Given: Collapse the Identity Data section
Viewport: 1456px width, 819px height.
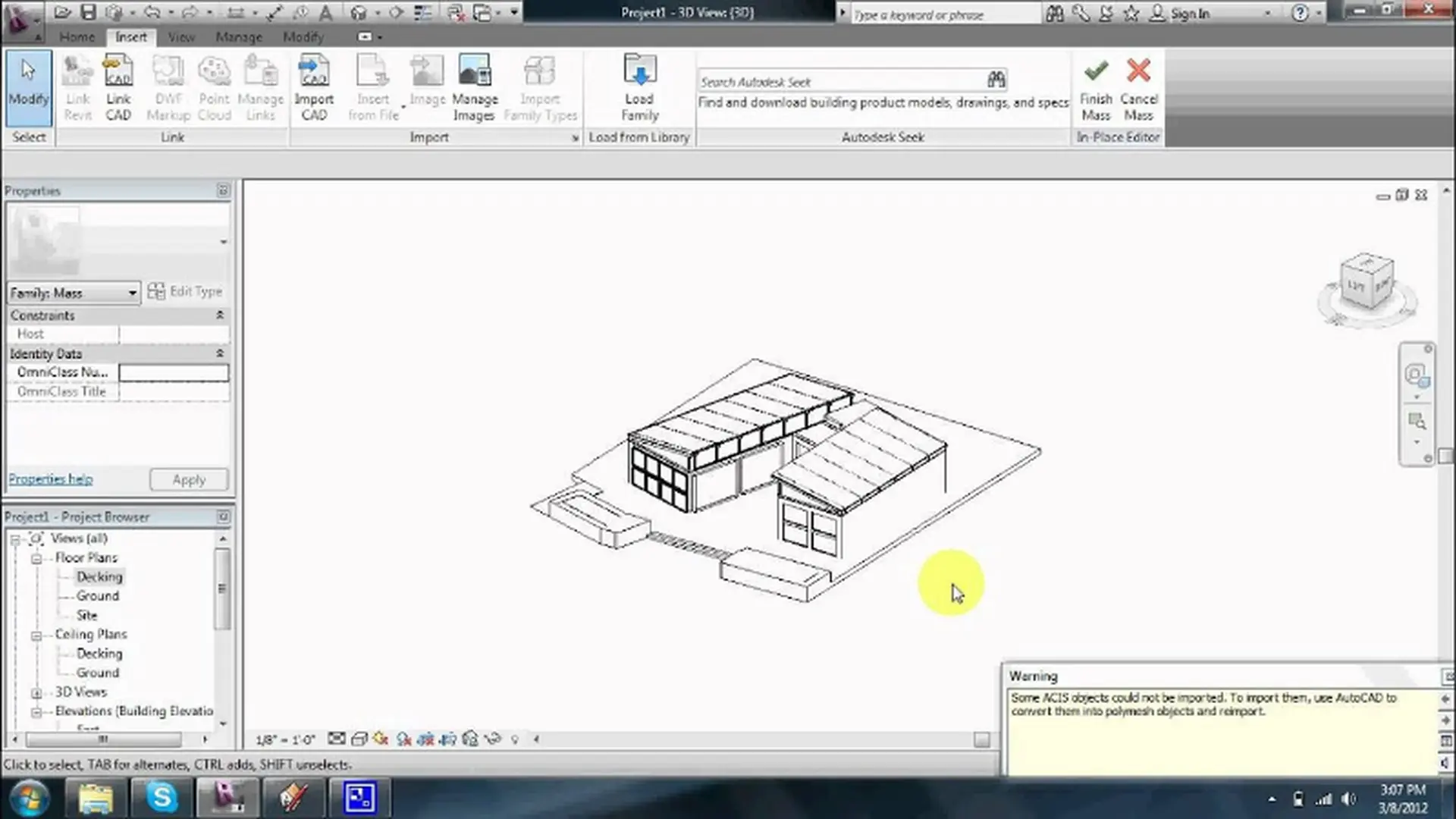Looking at the screenshot, I should [x=219, y=353].
